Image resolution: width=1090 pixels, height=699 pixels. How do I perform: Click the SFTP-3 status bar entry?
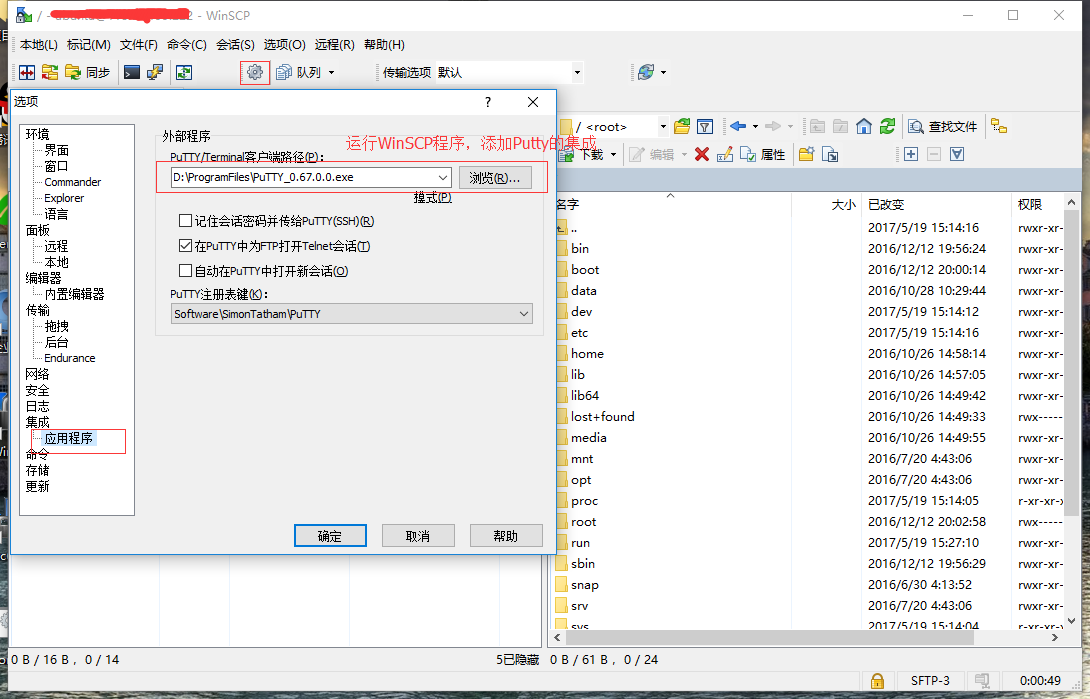[x=930, y=681]
